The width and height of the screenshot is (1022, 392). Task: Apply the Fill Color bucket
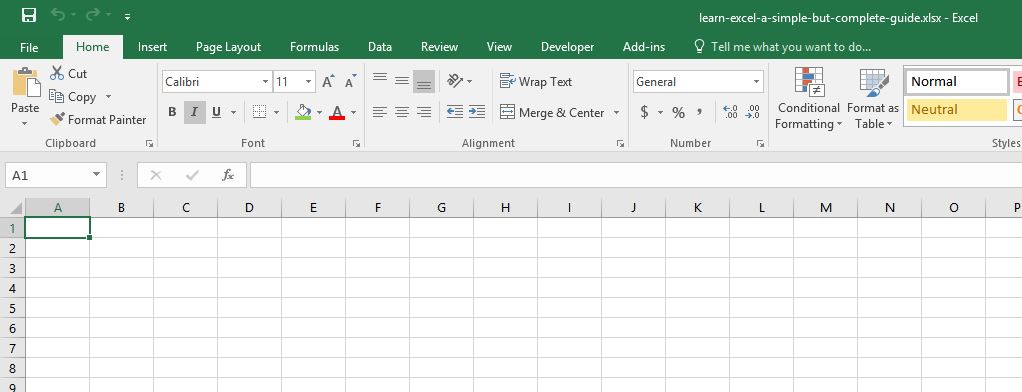click(303, 112)
